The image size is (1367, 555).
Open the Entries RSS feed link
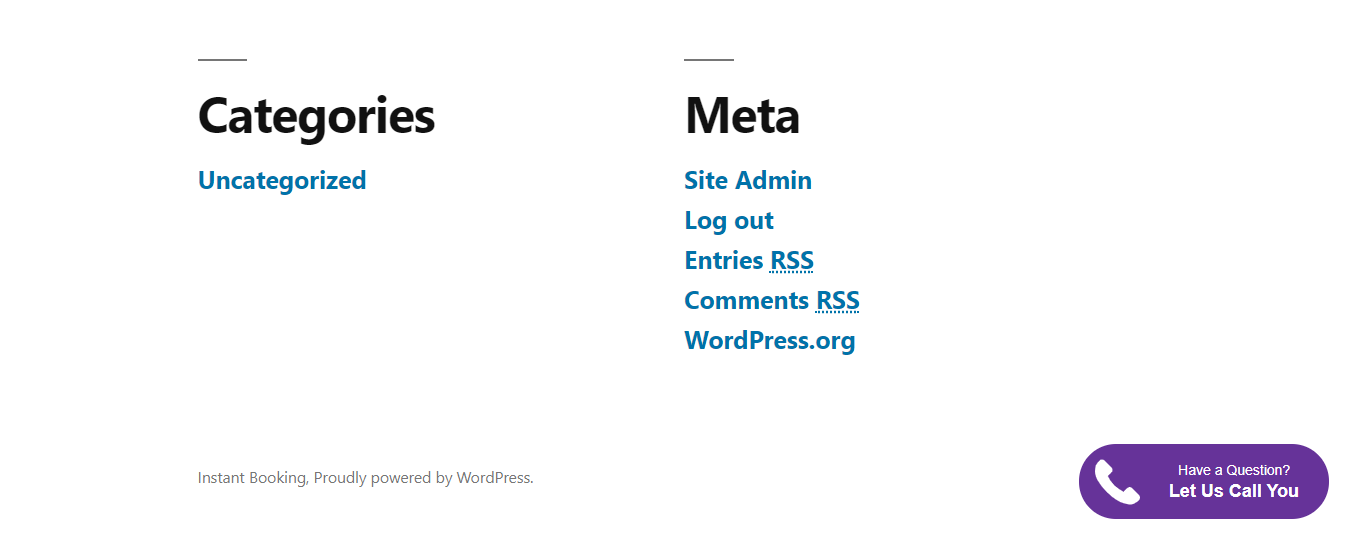(749, 261)
